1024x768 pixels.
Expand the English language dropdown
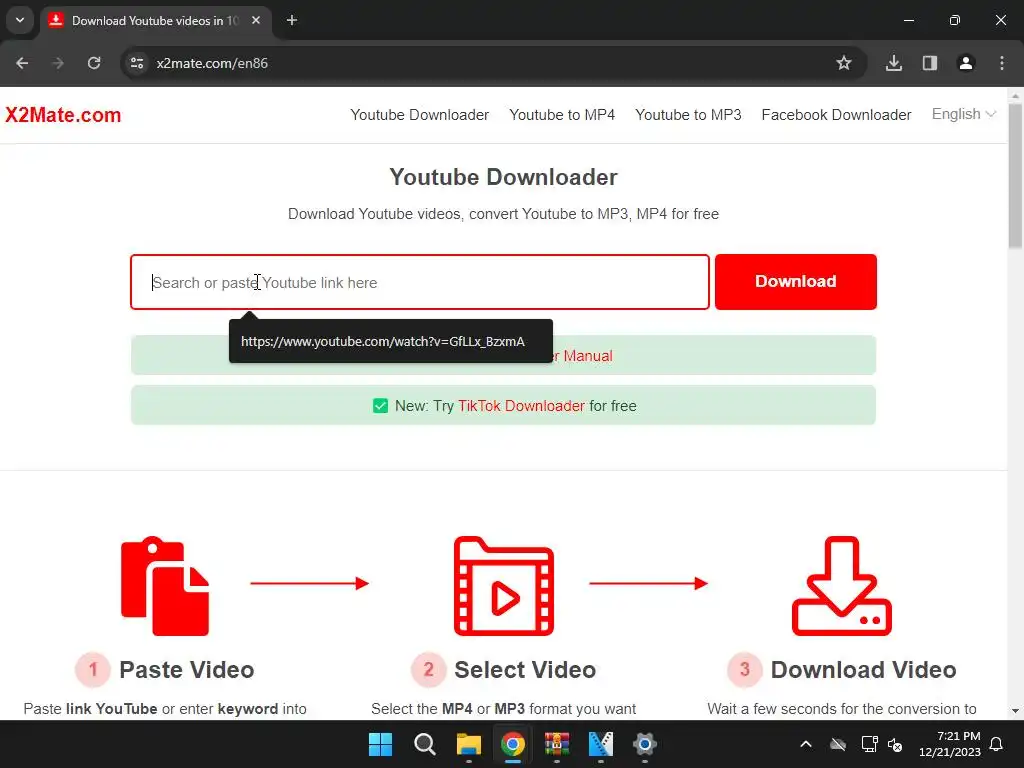pos(964,114)
